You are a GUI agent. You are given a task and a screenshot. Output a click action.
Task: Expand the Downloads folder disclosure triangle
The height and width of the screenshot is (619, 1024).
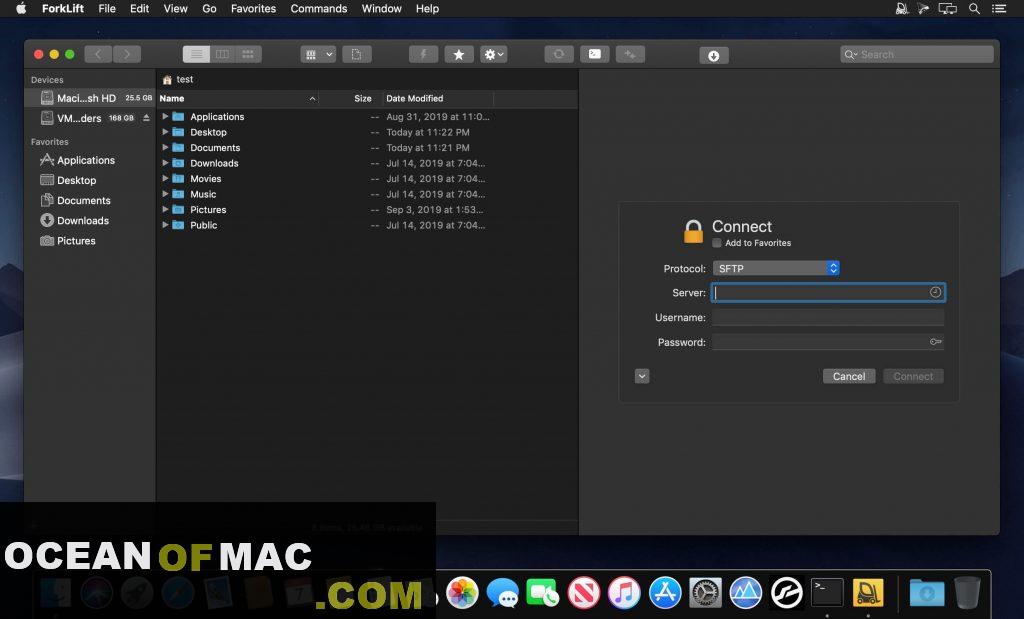tap(165, 163)
